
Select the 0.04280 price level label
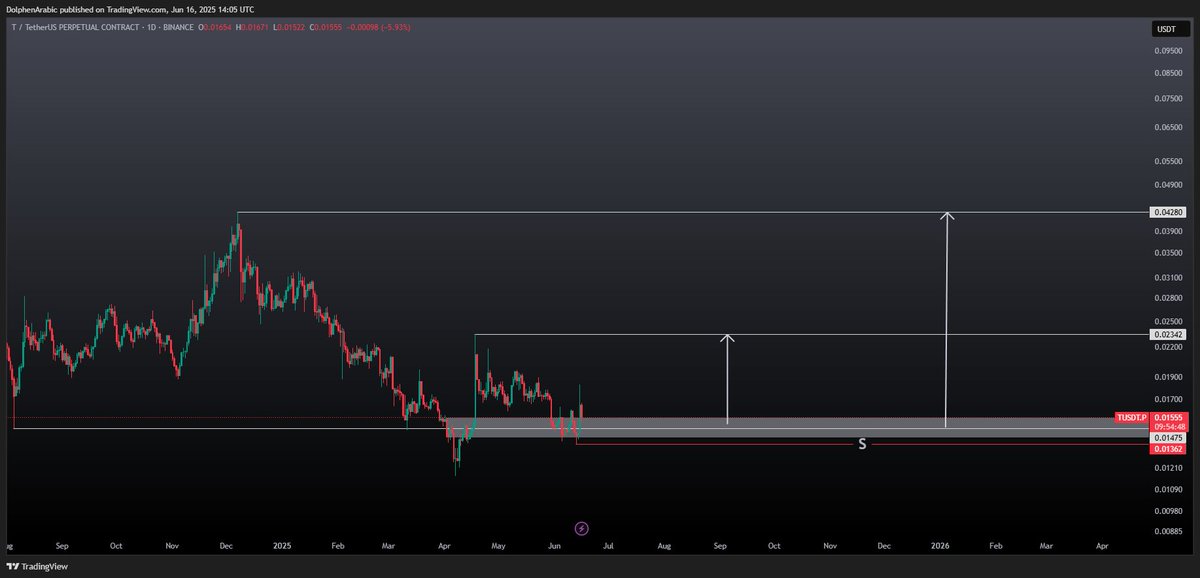tap(1170, 212)
